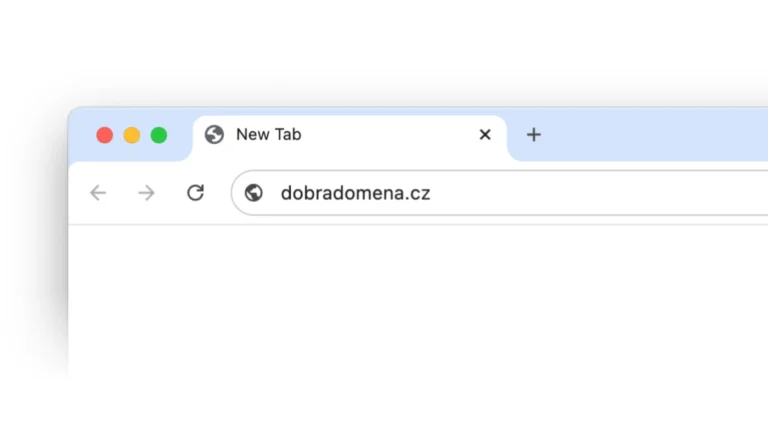768x439 pixels.
Task: Click the dobradomena.cz text in the address bar
Action: pos(355,193)
